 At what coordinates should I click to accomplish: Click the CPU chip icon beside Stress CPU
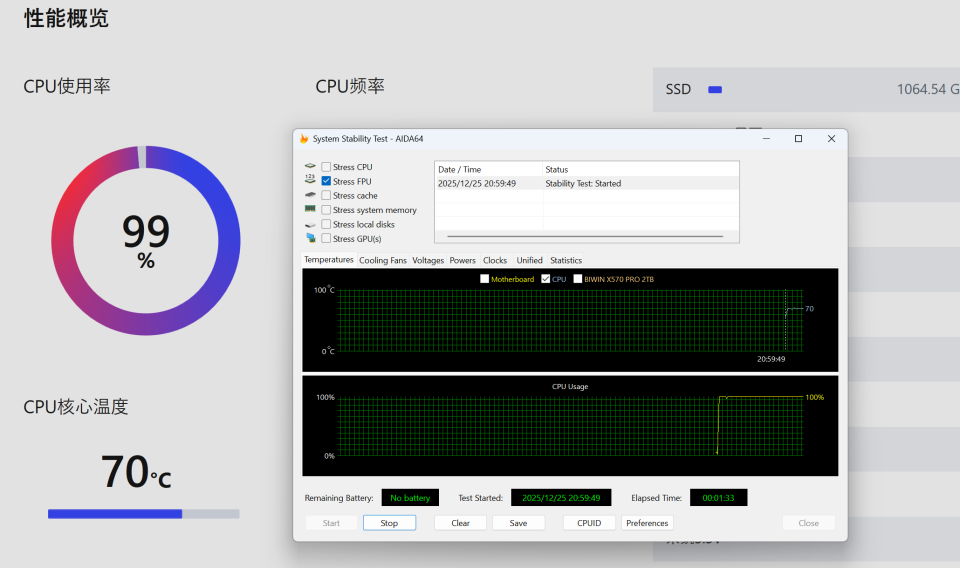tap(310, 167)
